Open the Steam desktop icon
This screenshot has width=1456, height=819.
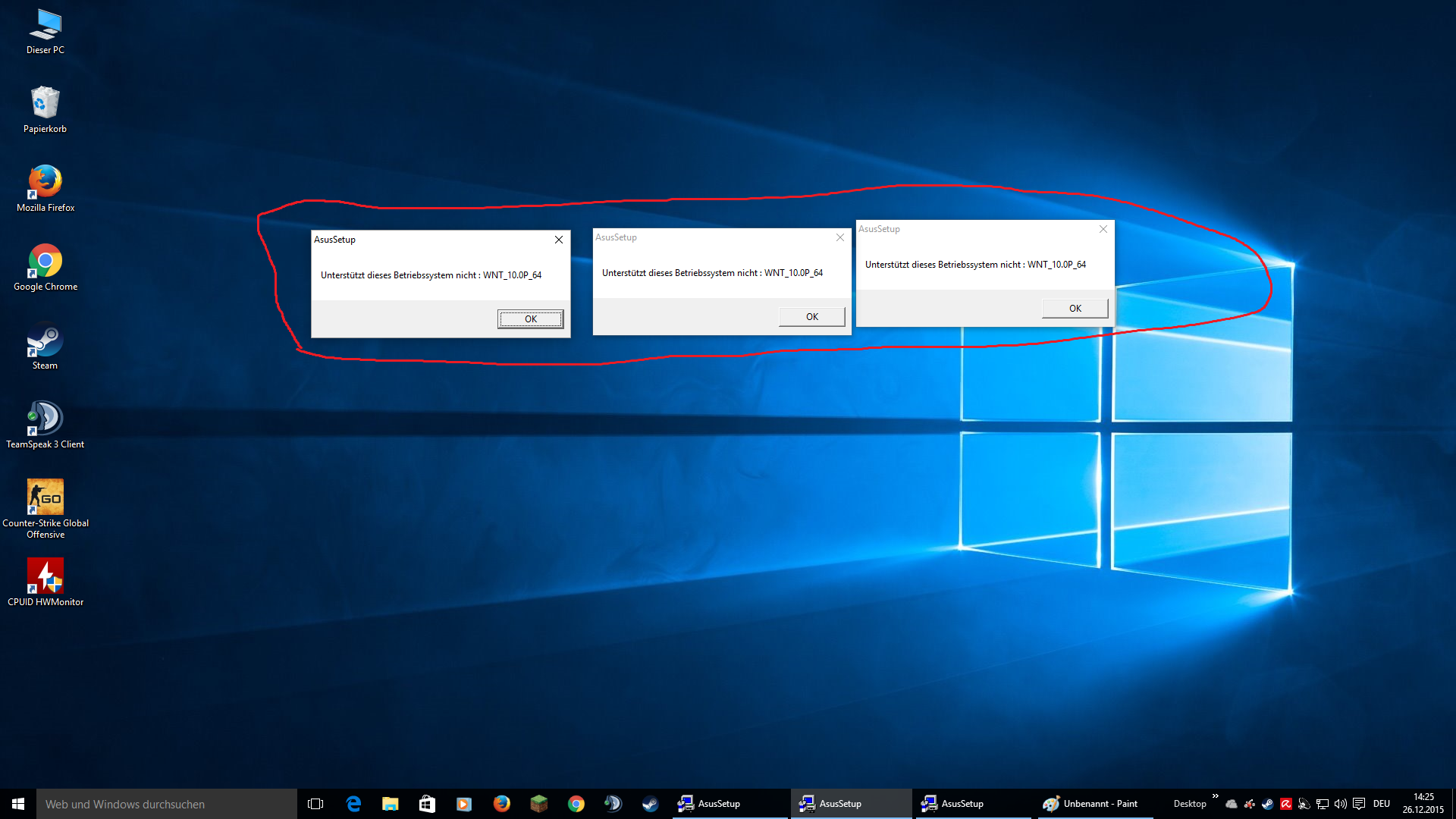pos(45,341)
